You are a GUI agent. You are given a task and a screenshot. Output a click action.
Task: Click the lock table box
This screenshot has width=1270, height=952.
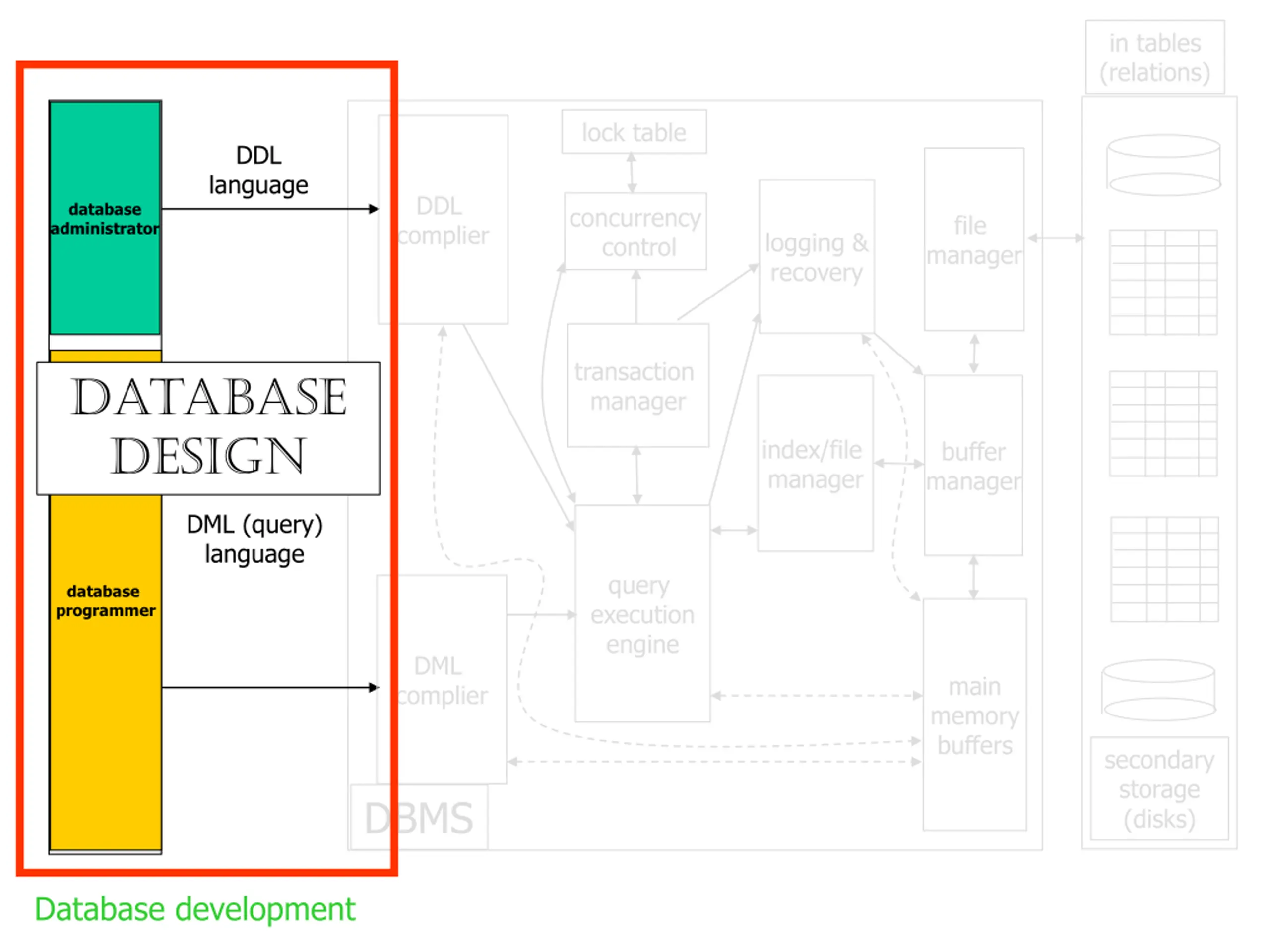(634, 132)
